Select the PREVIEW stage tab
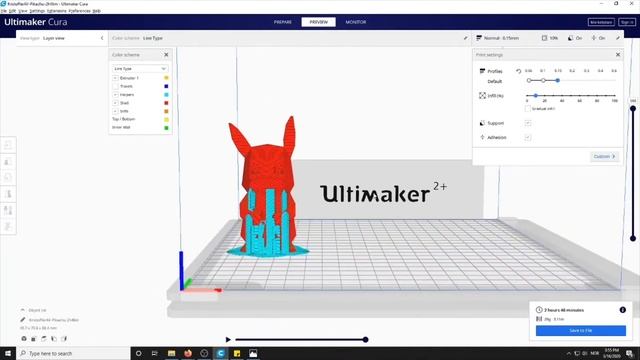 click(x=318, y=22)
